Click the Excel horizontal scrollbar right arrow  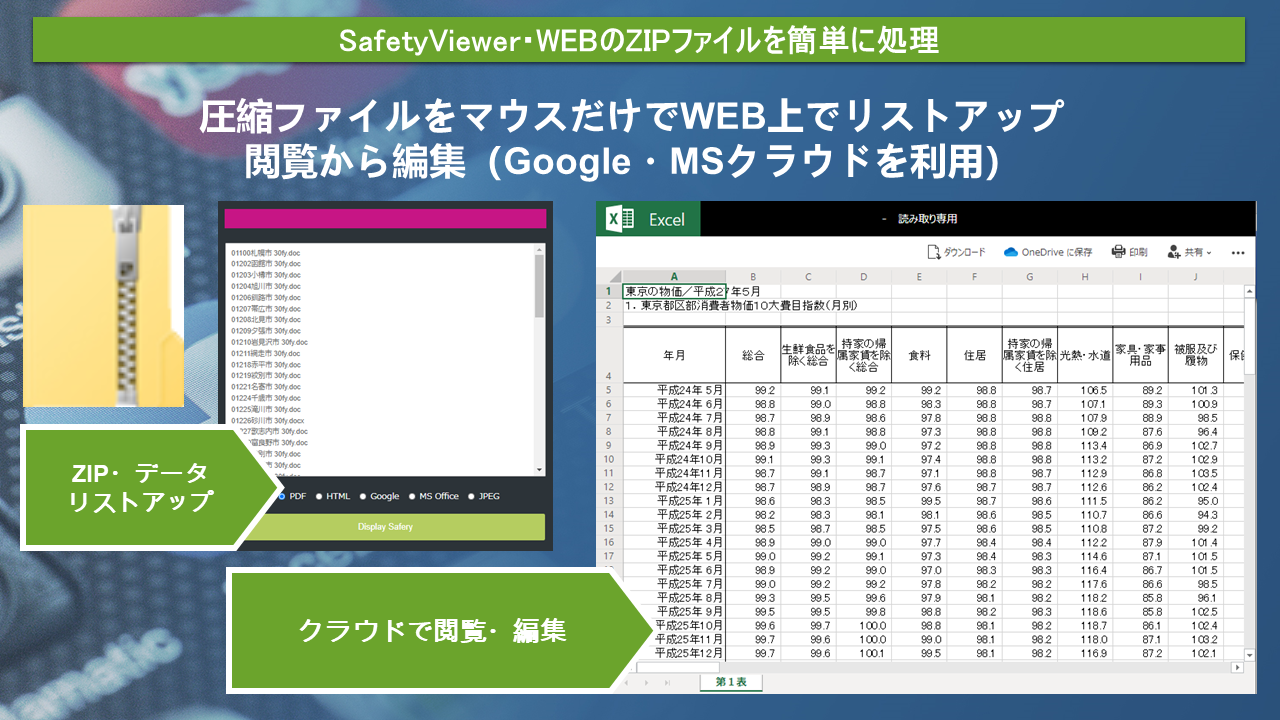[1237, 666]
